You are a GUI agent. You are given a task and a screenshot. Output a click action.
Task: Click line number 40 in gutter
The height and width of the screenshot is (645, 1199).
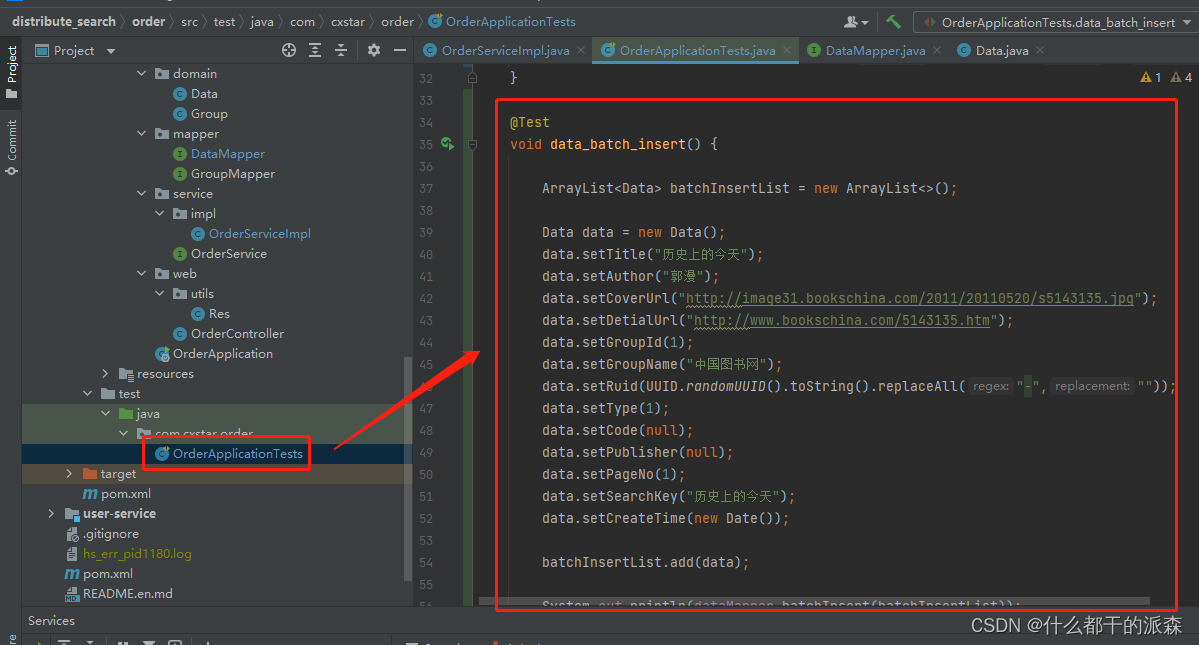click(426, 254)
